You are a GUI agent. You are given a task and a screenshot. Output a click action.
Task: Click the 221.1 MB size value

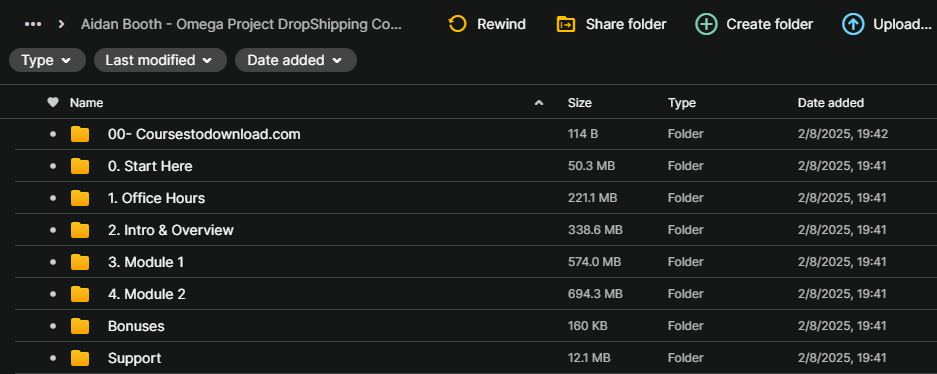coord(593,198)
